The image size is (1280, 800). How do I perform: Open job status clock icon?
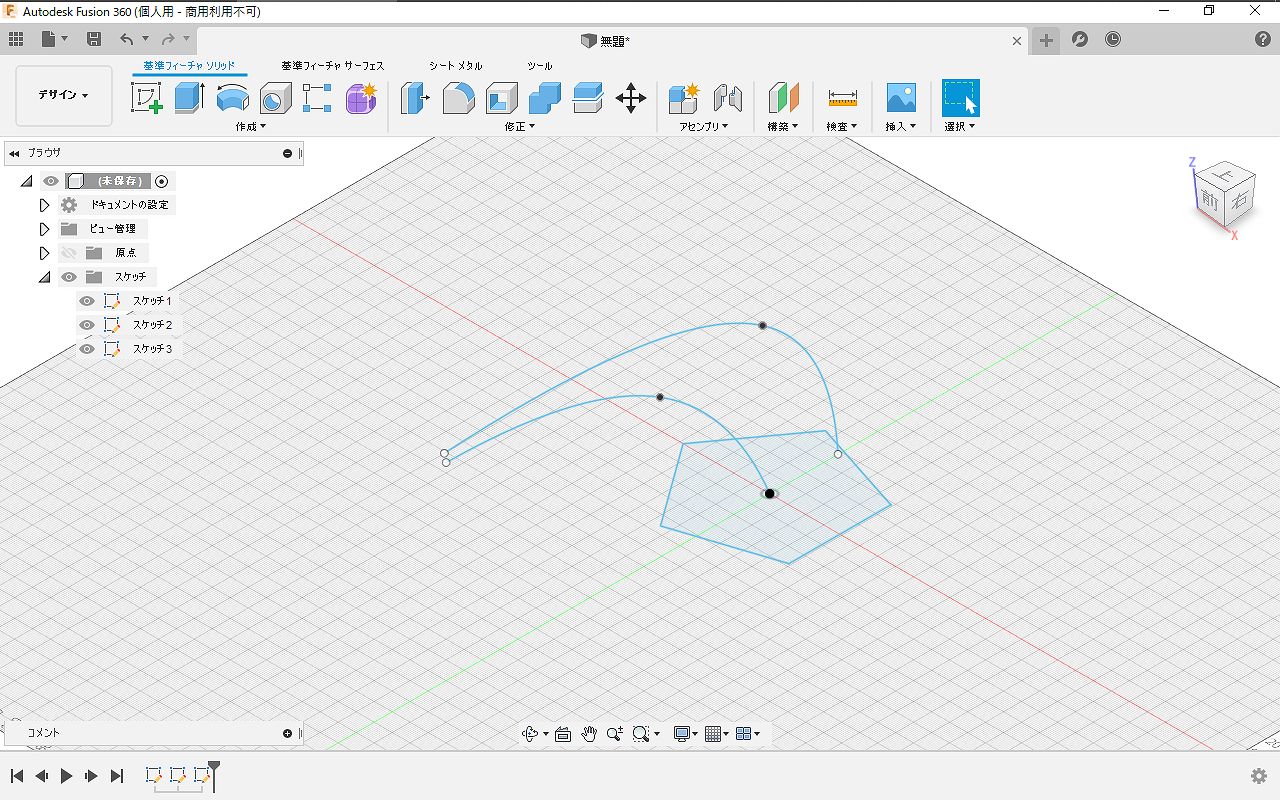pos(1113,40)
